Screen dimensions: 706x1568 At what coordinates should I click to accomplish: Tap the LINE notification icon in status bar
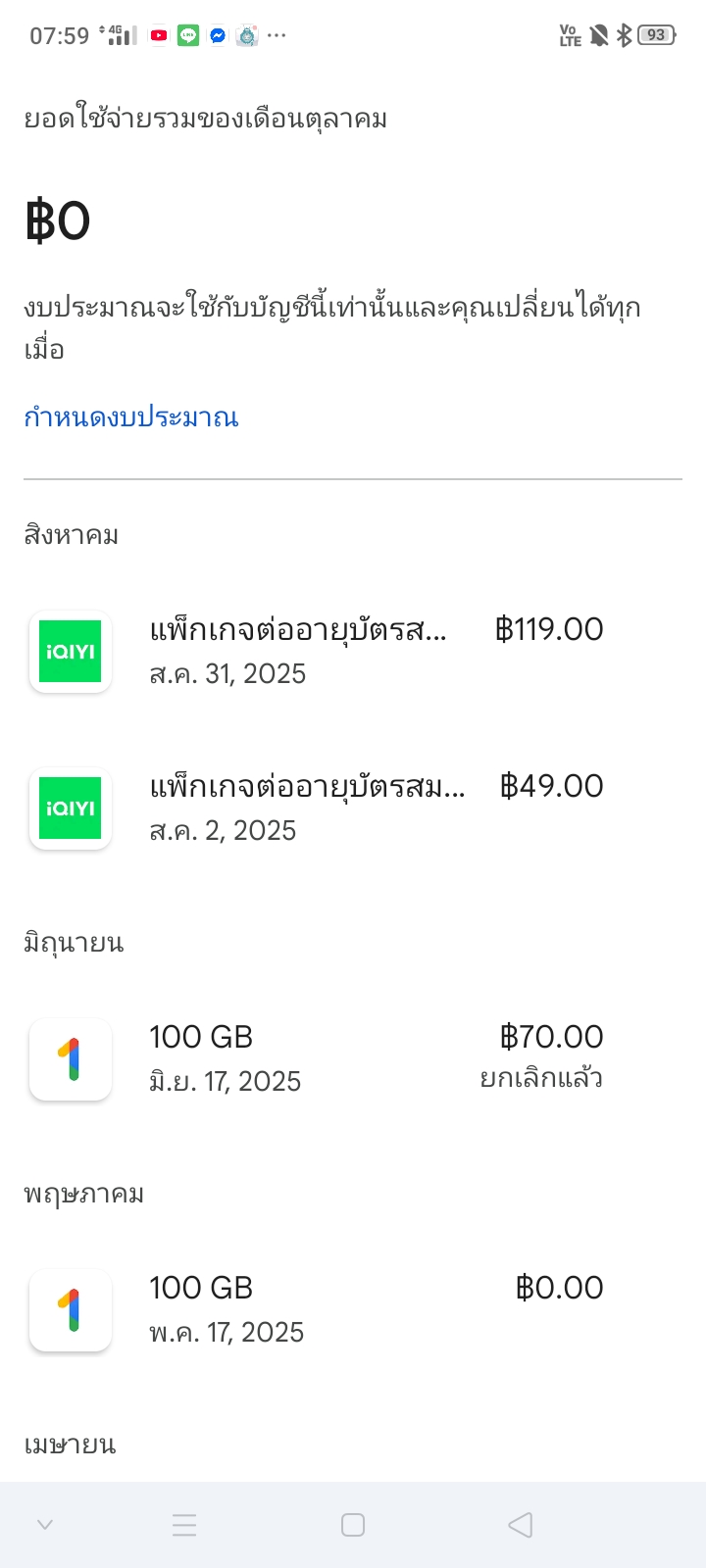[188, 36]
